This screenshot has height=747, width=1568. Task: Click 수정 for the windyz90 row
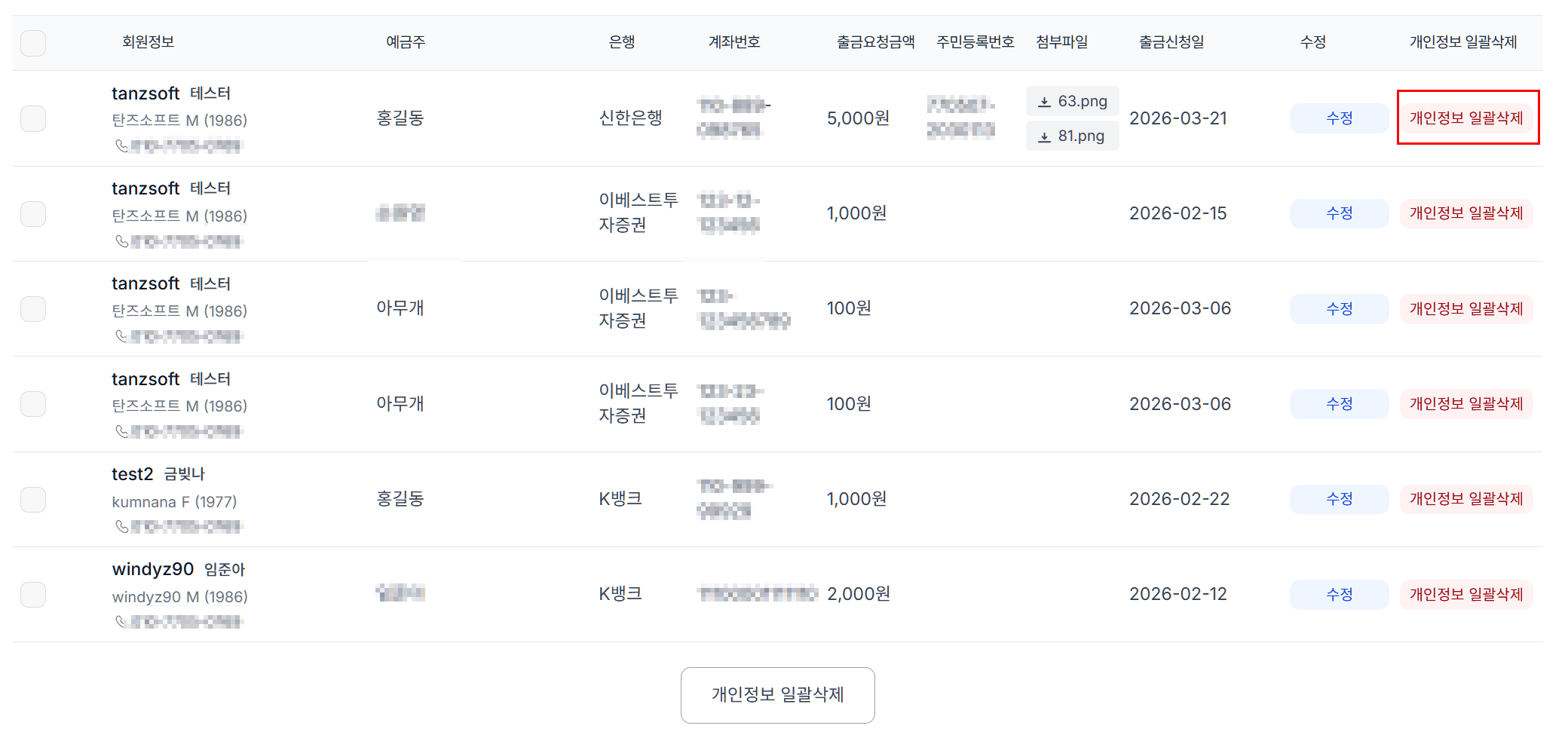click(x=1339, y=594)
